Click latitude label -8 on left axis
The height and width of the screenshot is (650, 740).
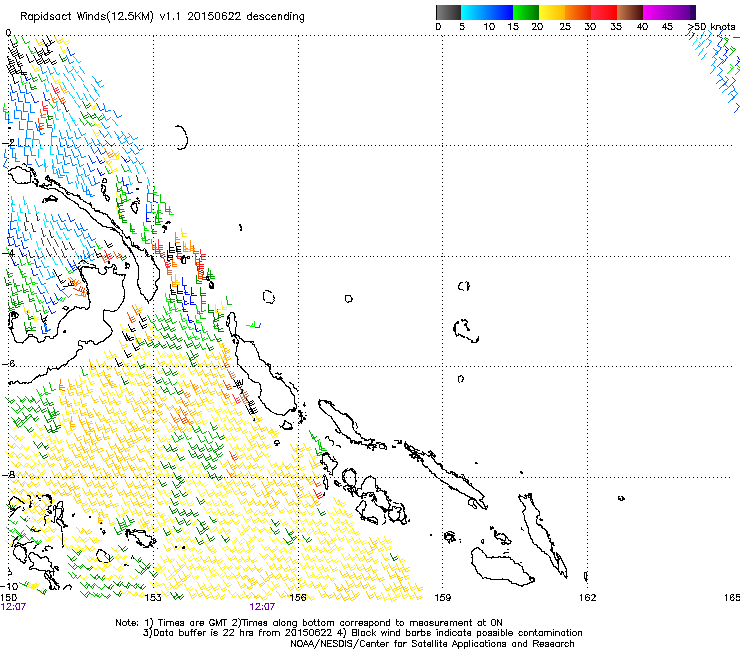8,474
